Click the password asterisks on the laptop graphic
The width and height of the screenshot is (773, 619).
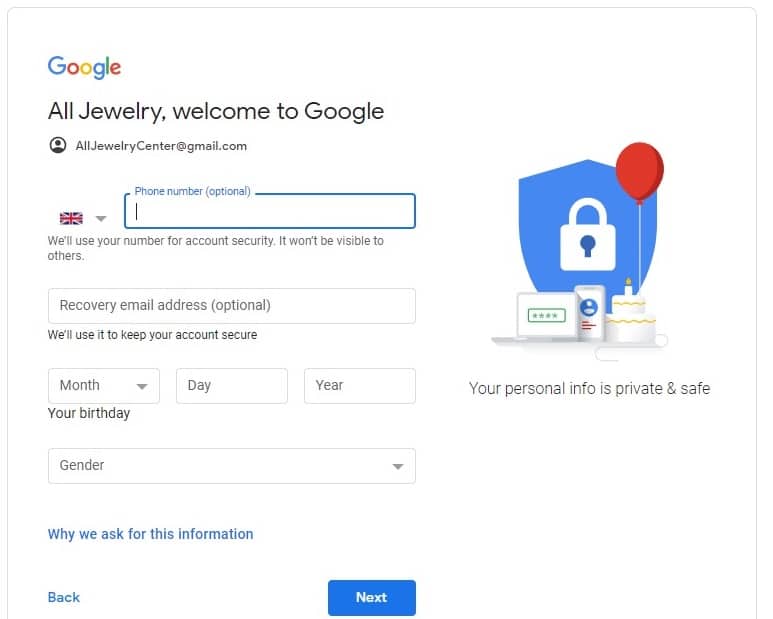(x=546, y=315)
